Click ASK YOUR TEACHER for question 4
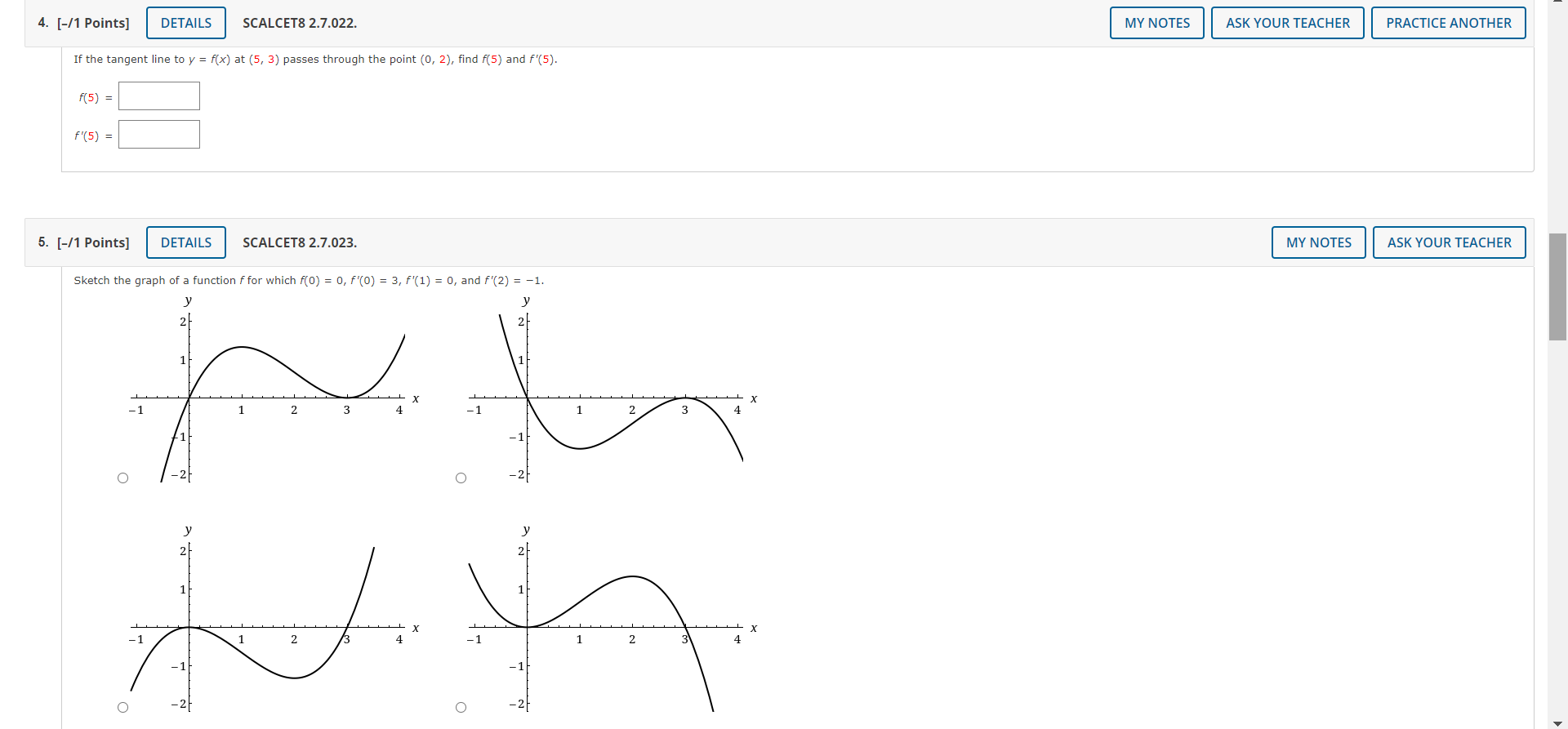Image resolution: width=1568 pixels, height=729 pixels. [x=1287, y=22]
